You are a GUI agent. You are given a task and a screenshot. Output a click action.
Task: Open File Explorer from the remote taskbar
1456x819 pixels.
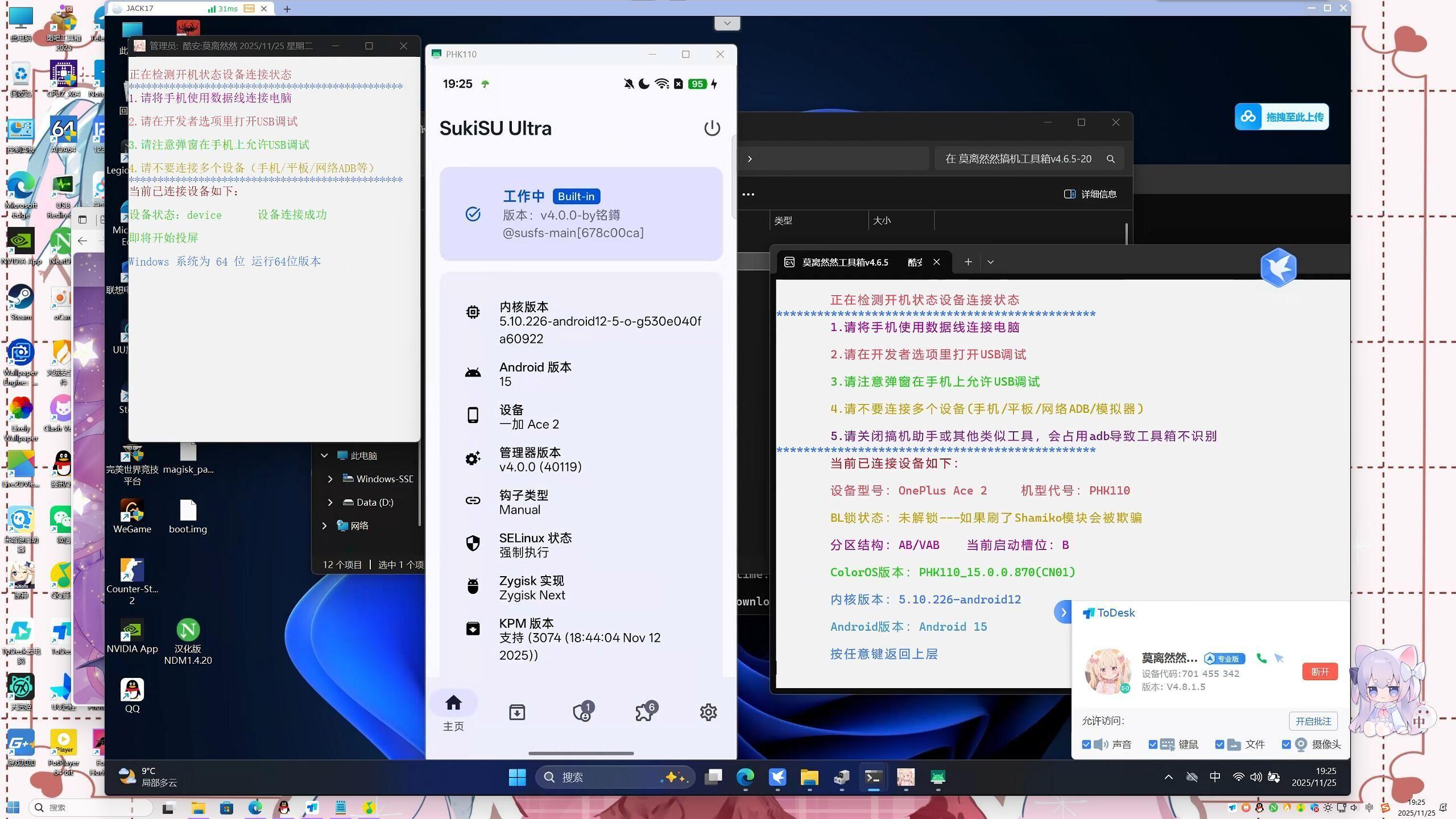pos(809,777)
